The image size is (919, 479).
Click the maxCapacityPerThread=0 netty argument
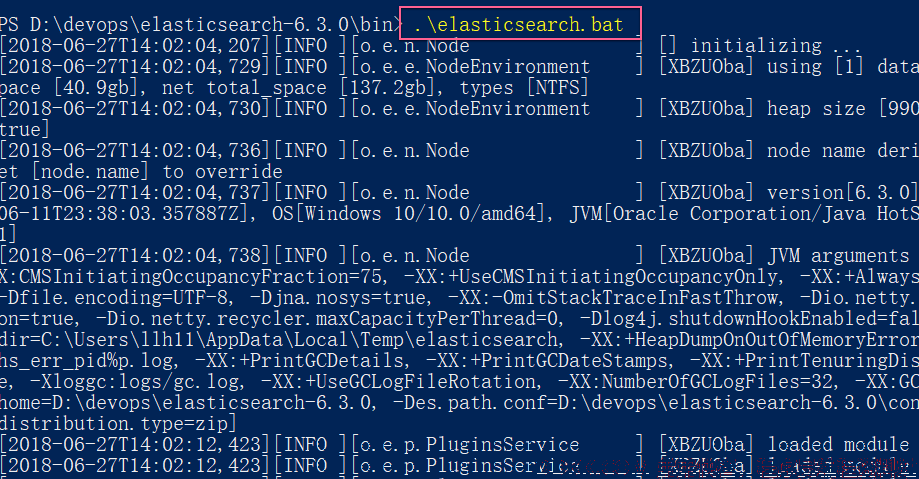coord(440,319)
